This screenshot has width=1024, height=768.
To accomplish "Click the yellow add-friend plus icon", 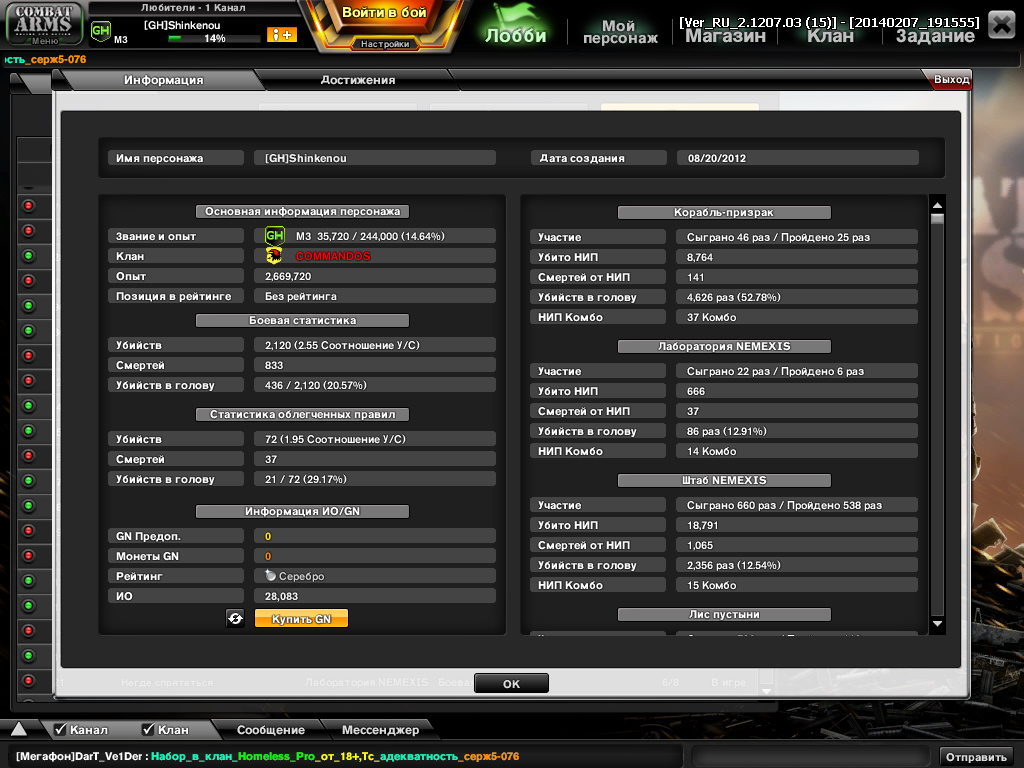I will pyautogui.click(x=281, y=35).
